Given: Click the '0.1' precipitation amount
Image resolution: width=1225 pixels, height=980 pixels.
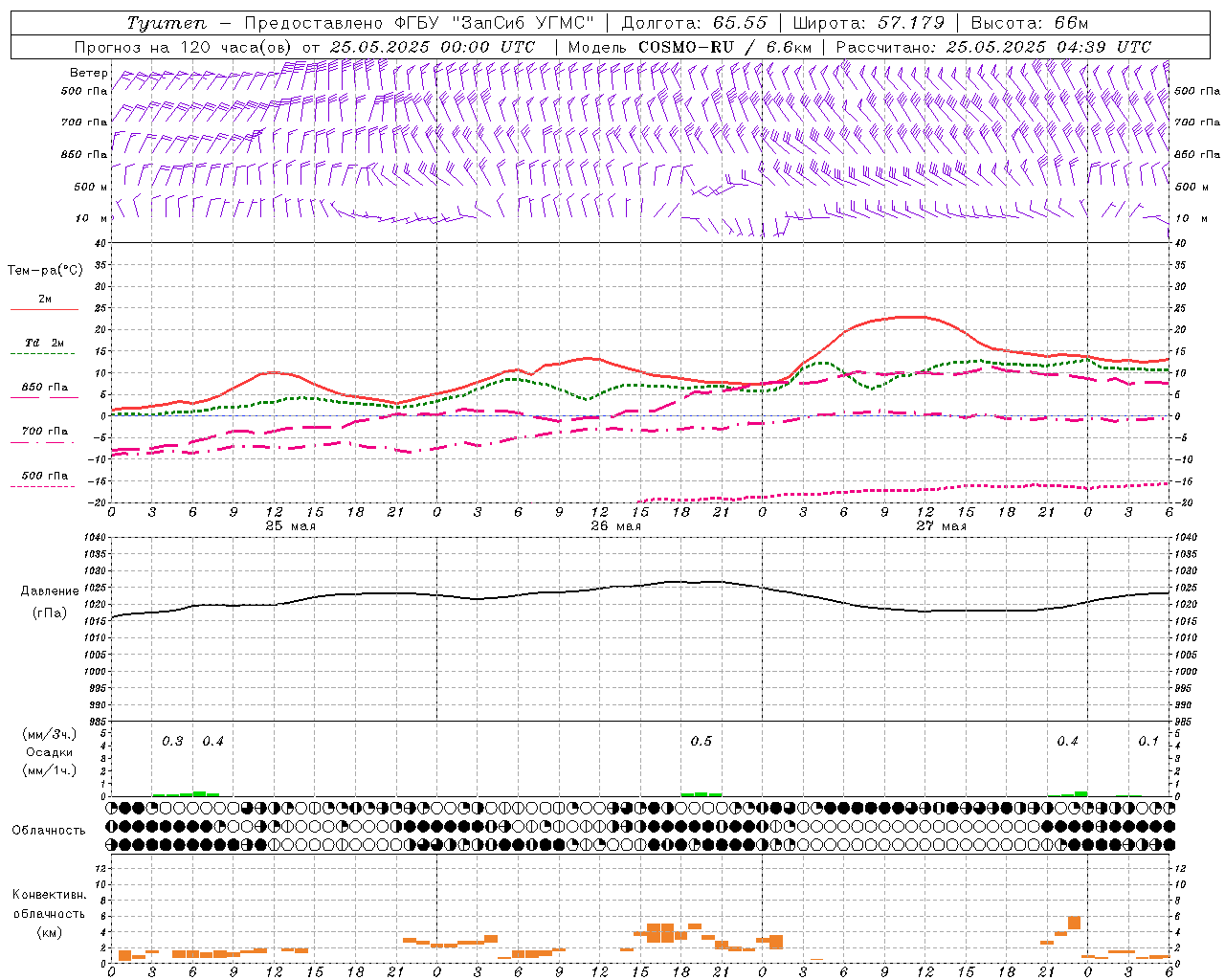Looking at the screenshot, I should pos(1148,742).
